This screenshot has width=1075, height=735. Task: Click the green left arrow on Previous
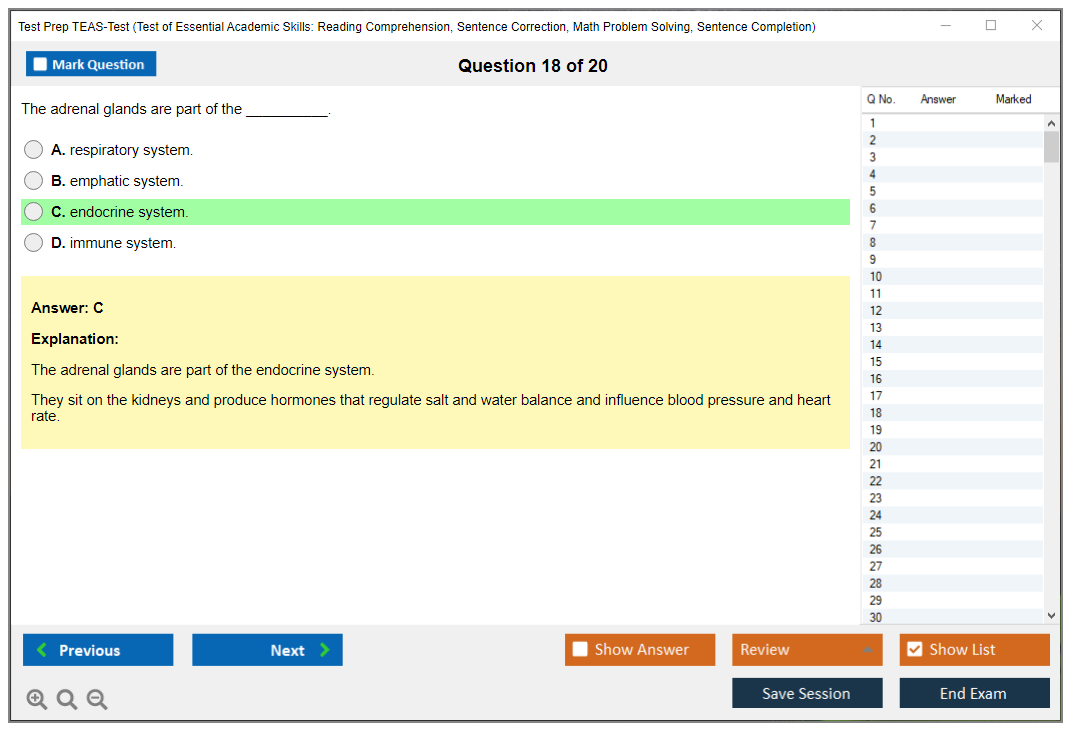[x=42, y=650]
